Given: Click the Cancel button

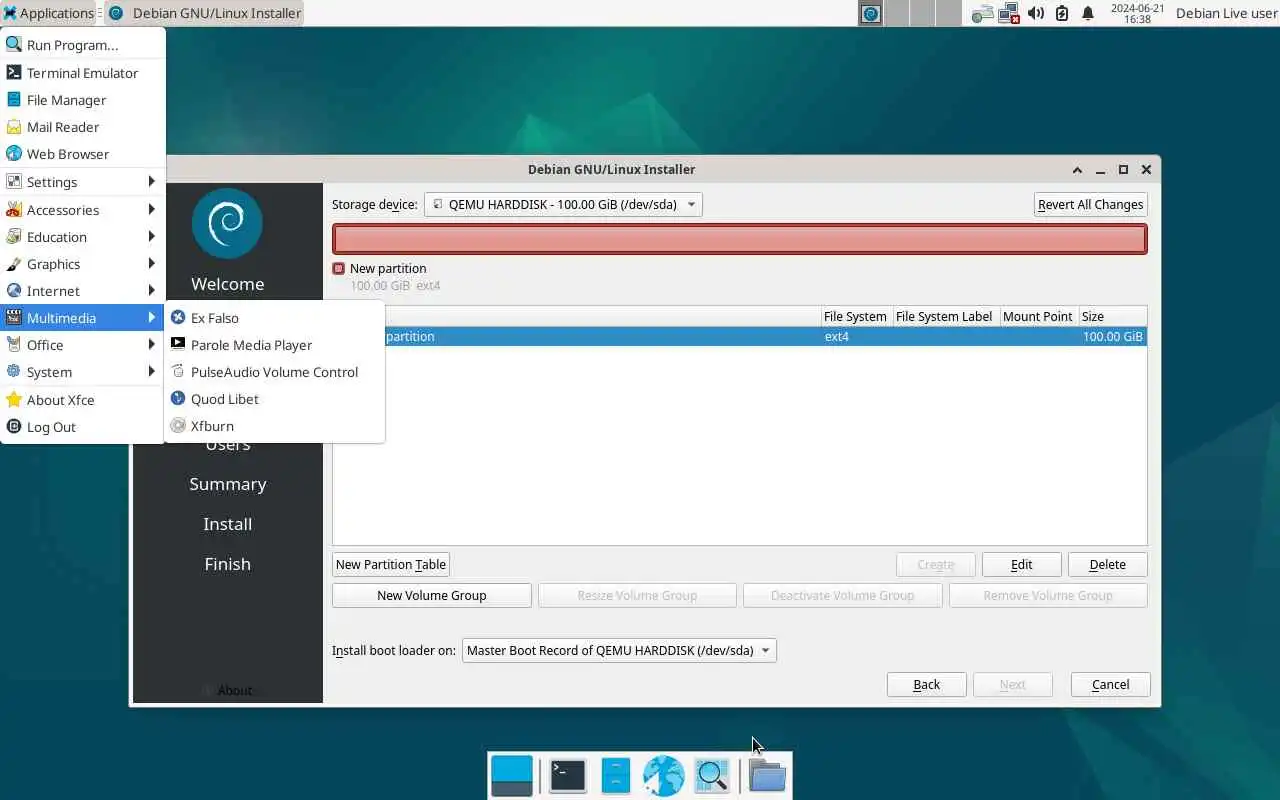Looking at the screenshot, I should coord(1110,684).
